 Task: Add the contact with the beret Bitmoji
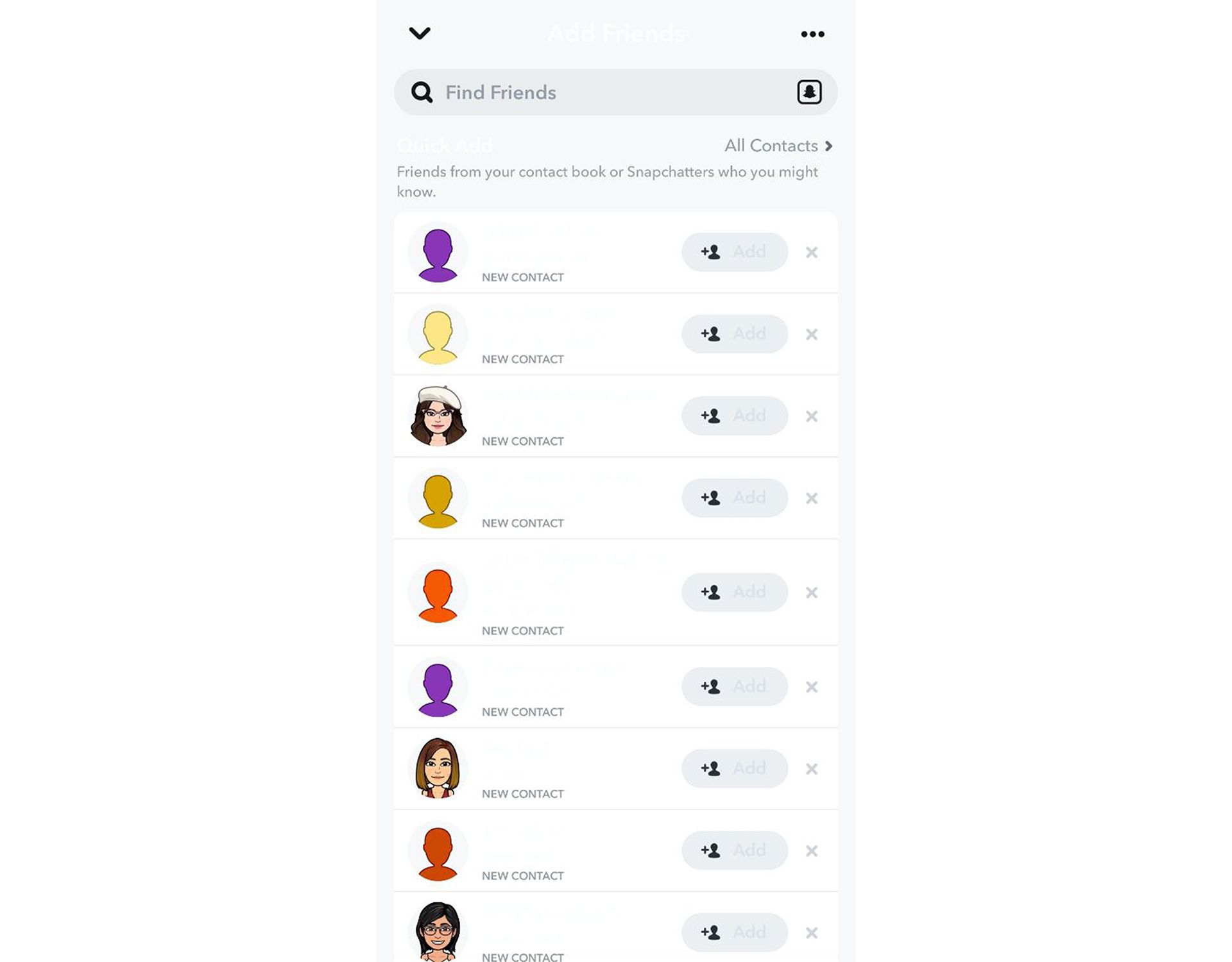[734, 416]
